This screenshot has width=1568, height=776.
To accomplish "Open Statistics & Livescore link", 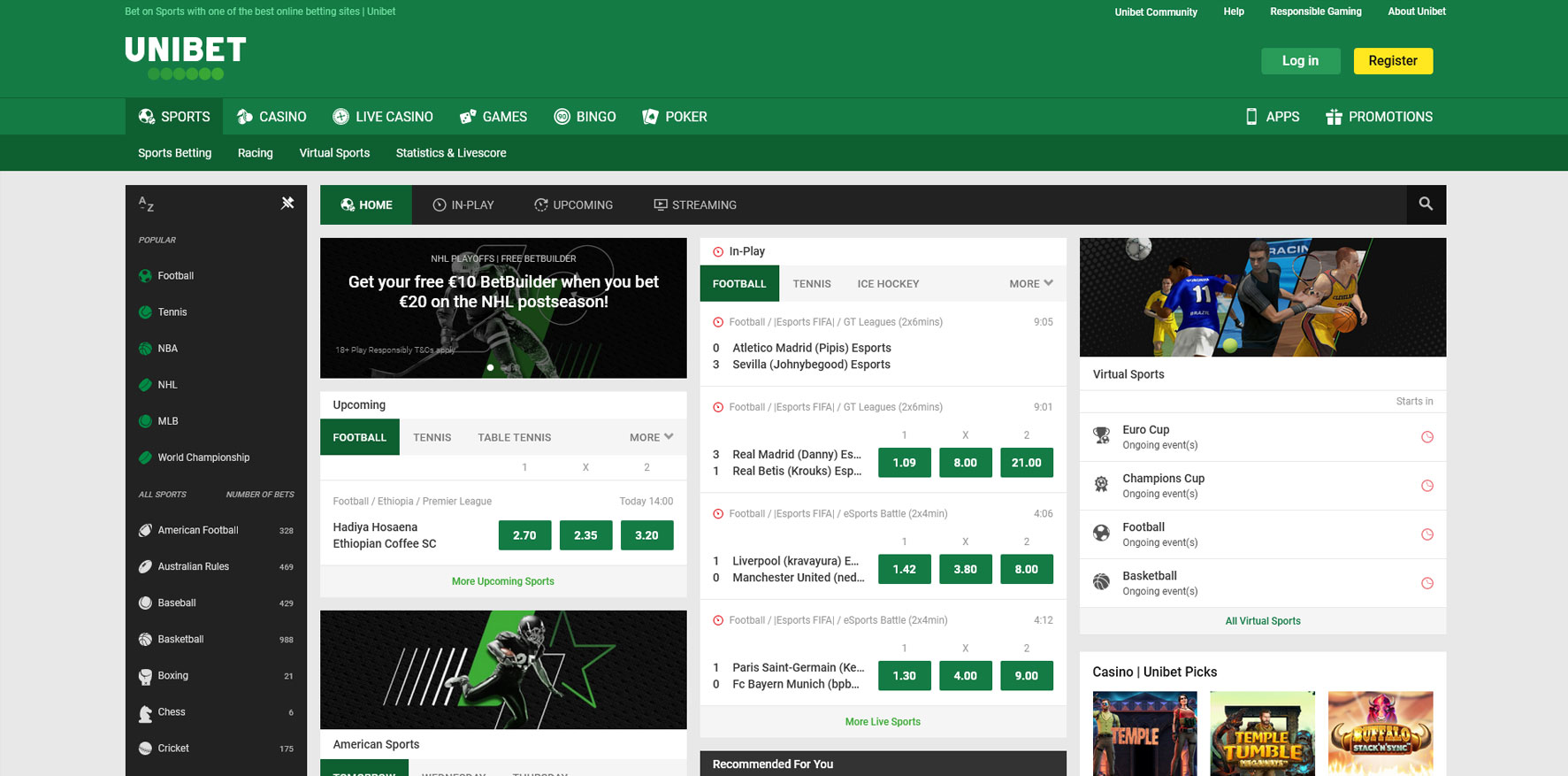I will point(451,153).
